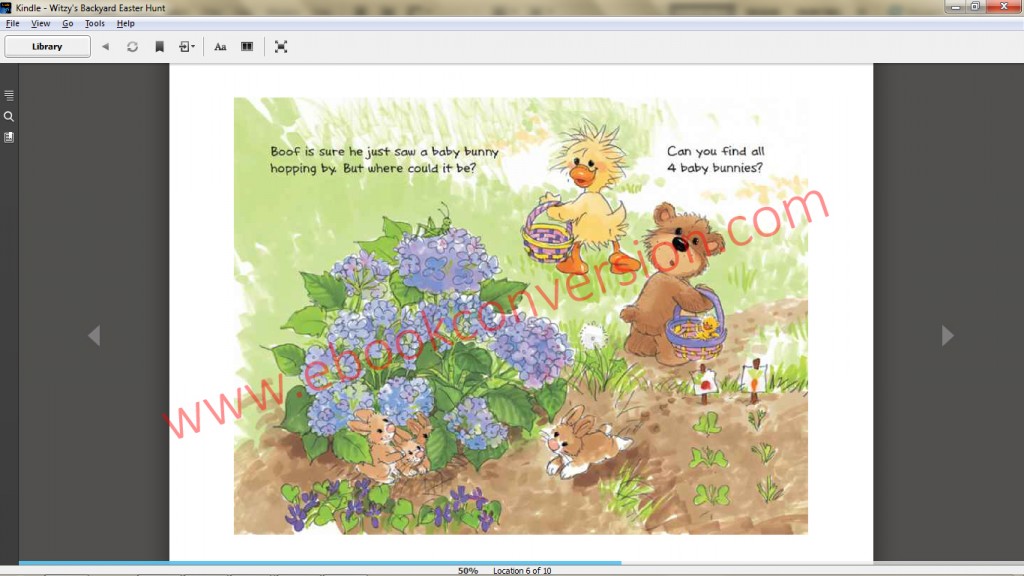Open font settings with the Aa icon
Screen dimensions: 1024x576
tap(220, 46)
